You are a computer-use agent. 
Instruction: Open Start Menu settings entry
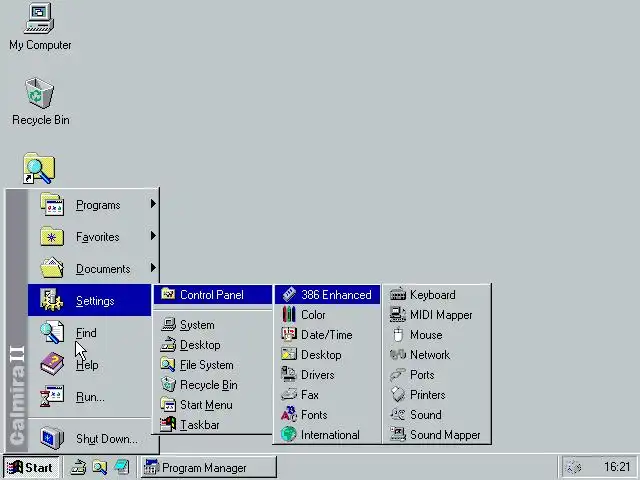[x=213, y=404]
